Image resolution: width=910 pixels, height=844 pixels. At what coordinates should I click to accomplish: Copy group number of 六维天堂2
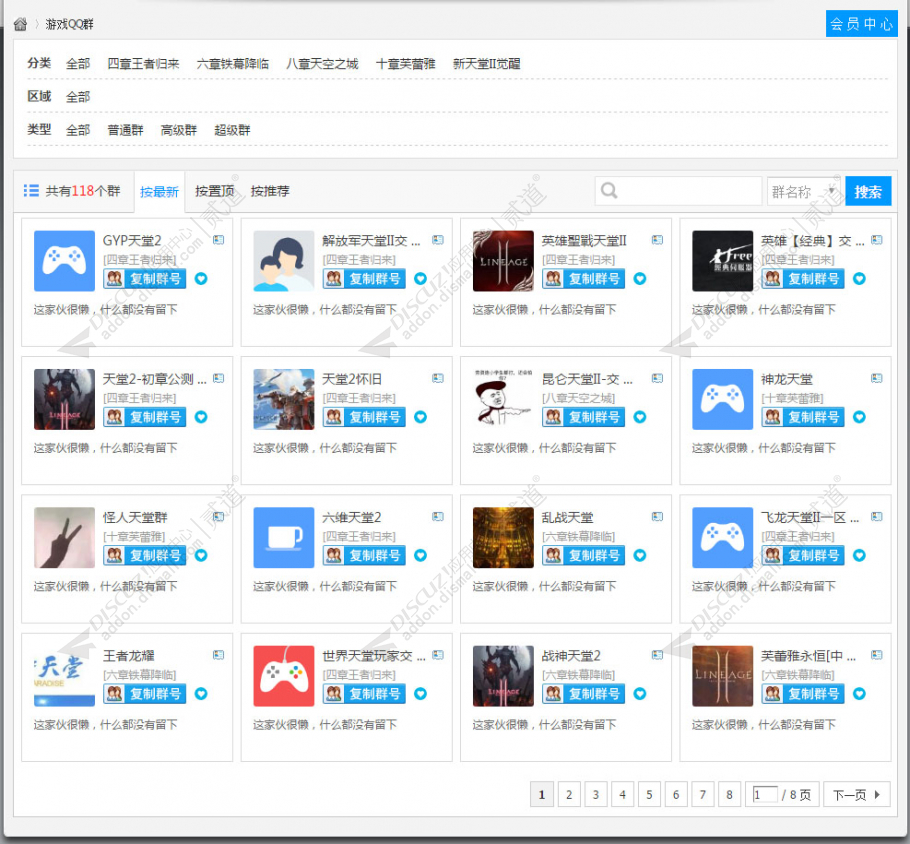[x=364, y=556]
